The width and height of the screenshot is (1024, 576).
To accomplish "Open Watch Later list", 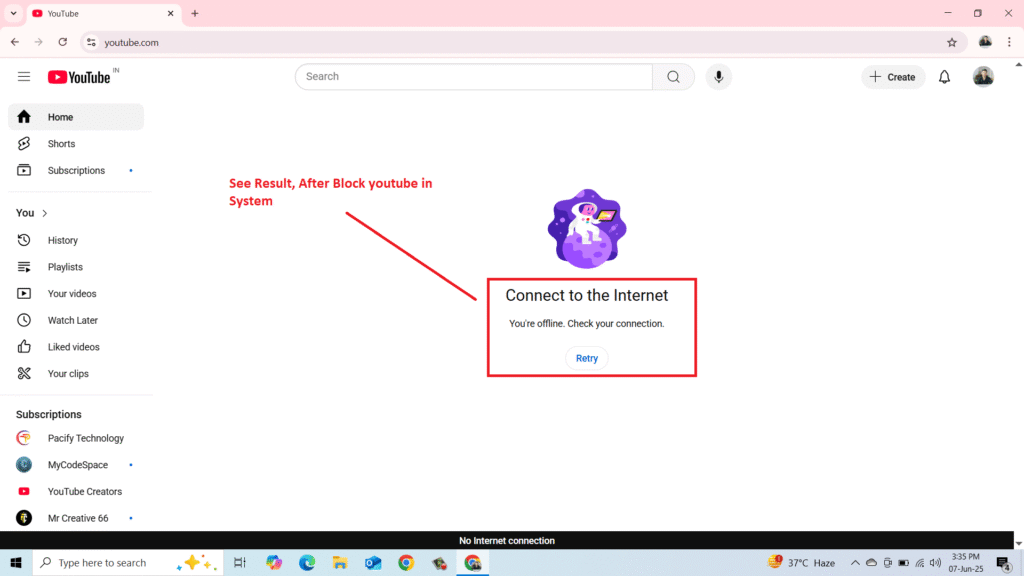I will click(76, 321).
